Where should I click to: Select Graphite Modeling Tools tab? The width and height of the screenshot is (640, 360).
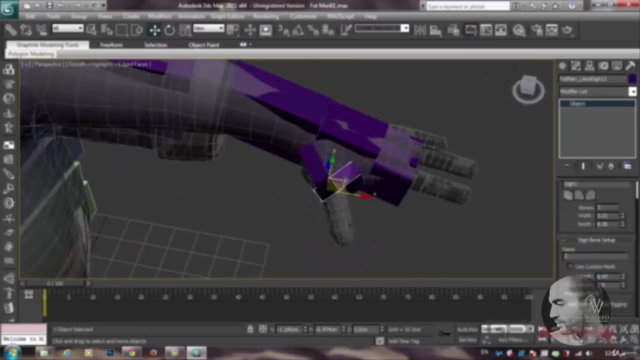pos(48,44)
